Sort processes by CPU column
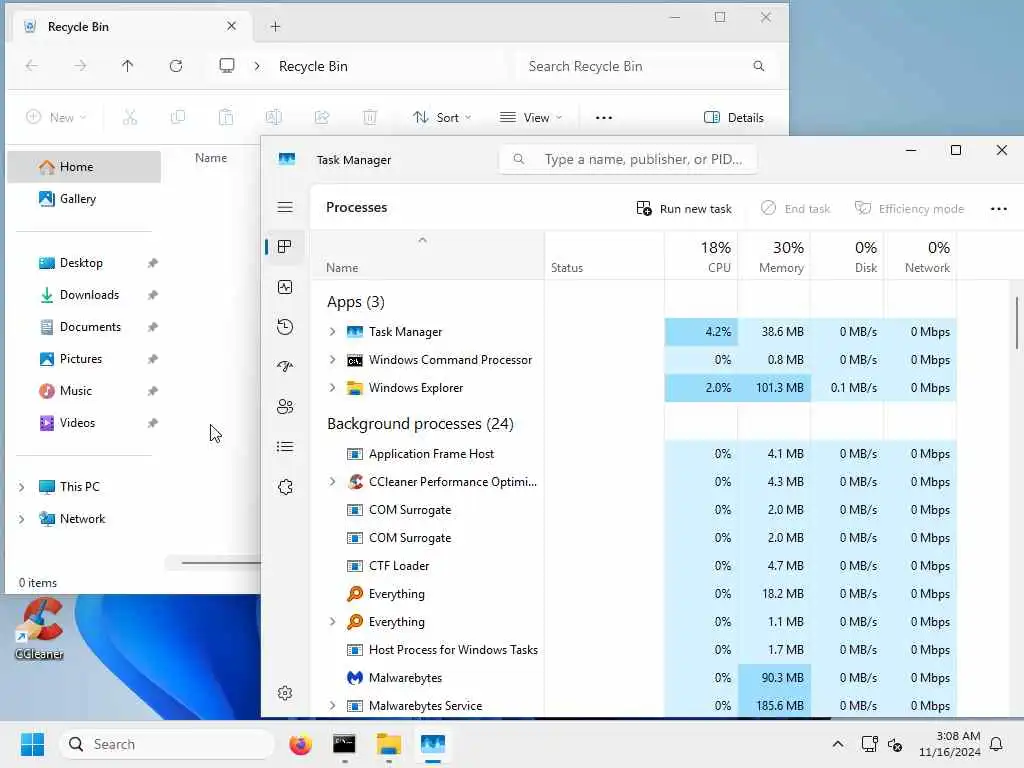Image resolution: width=1024 pixels, height=768 pixels. pyautogui.click(x=701, y=256)
